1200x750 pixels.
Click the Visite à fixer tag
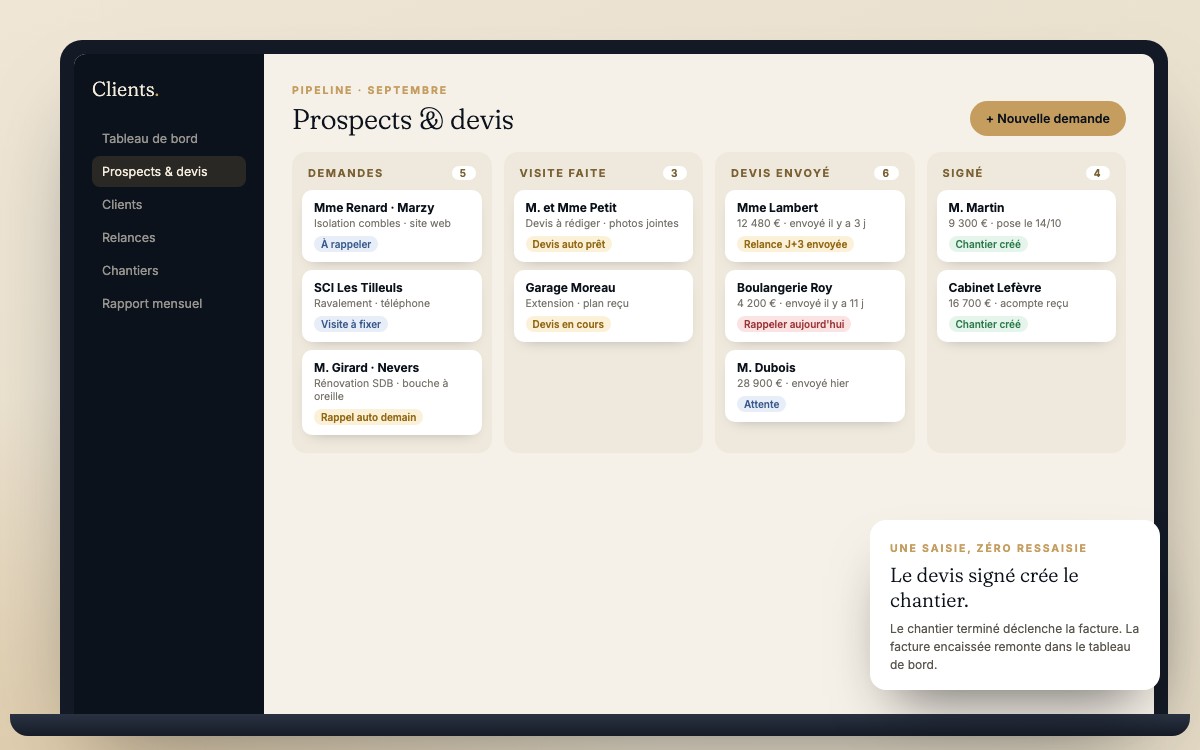point(351,324)
